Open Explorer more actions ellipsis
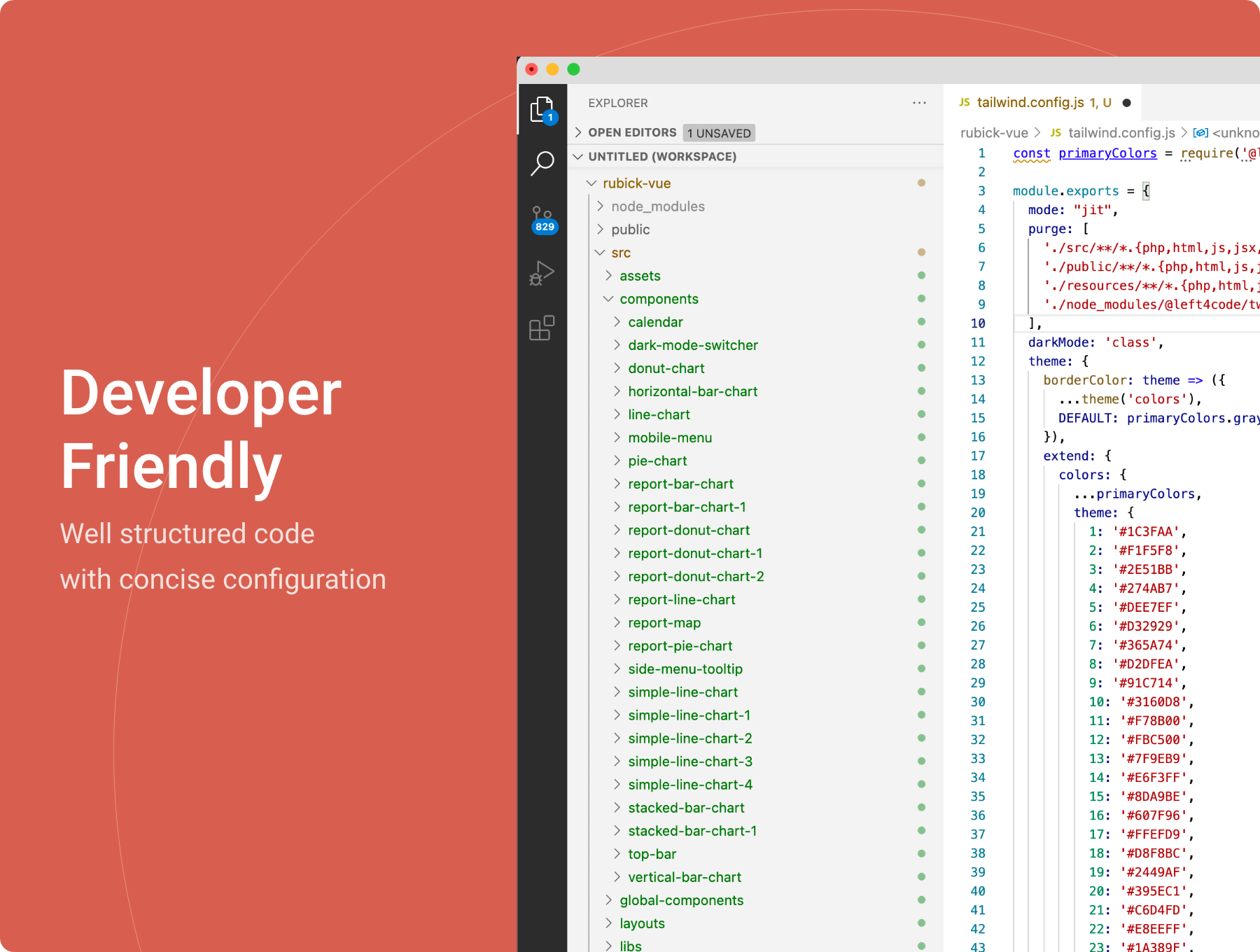Image resolution: width=1260 pixels, height=952 pixels. [919, 103]
